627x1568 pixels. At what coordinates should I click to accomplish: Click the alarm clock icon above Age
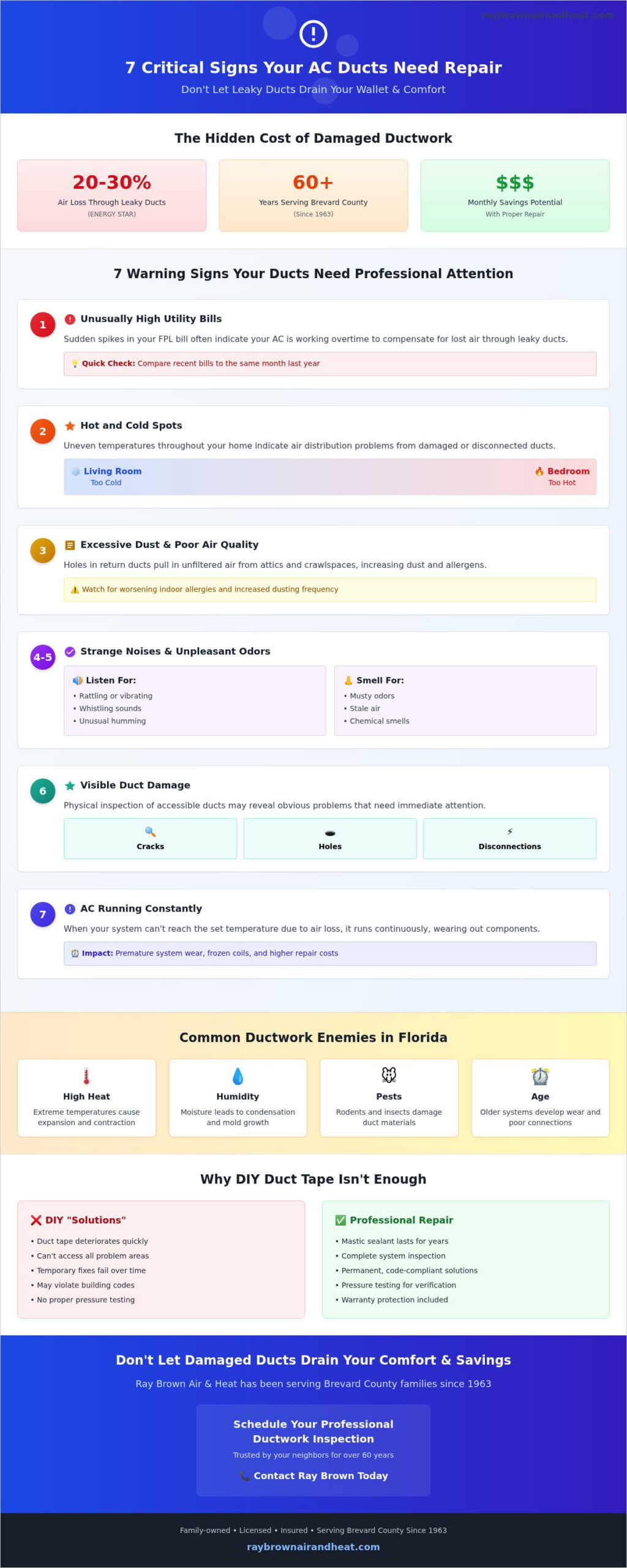click(540, 1076)
